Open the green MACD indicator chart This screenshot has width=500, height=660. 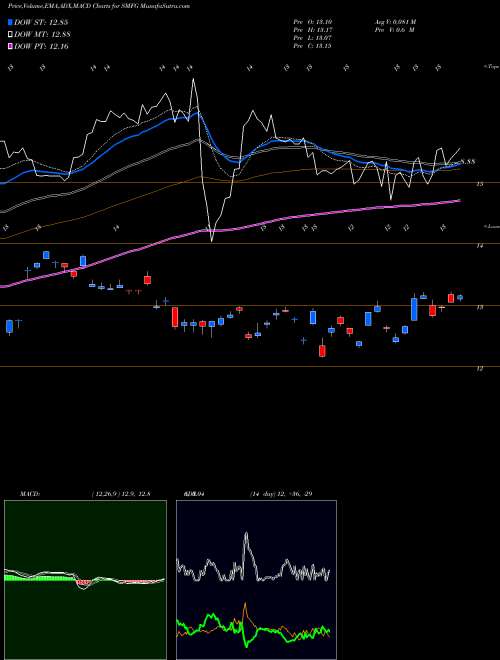(85, 580)
